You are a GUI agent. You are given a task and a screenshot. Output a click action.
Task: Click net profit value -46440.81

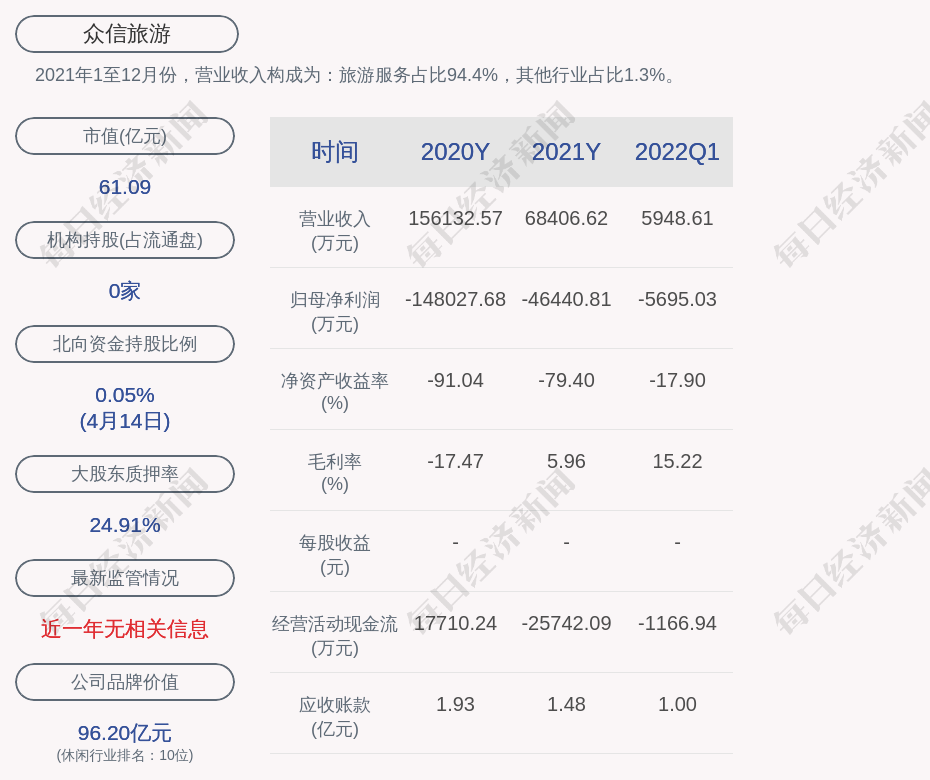coord(566,300)
